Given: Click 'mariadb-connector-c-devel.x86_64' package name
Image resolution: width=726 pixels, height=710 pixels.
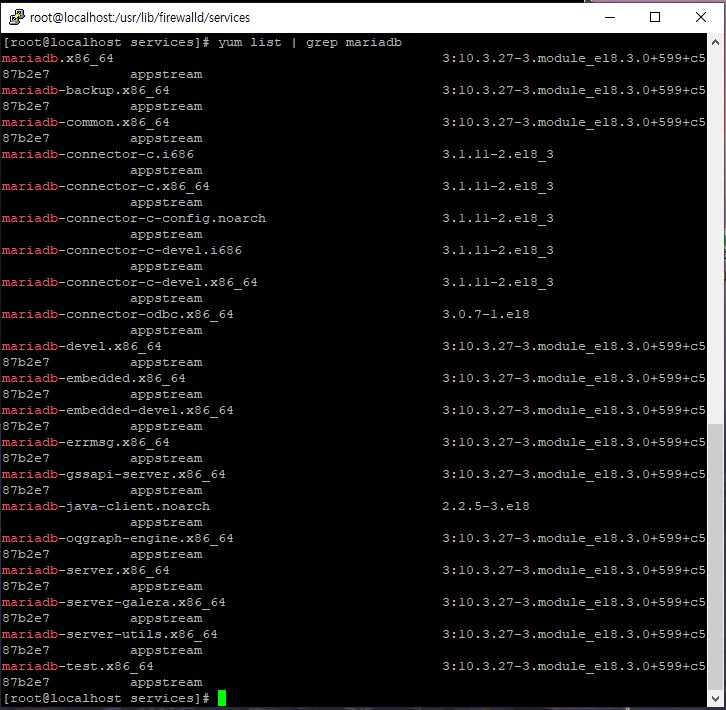Looking at the screenshot, I should (x=130, y=282).
